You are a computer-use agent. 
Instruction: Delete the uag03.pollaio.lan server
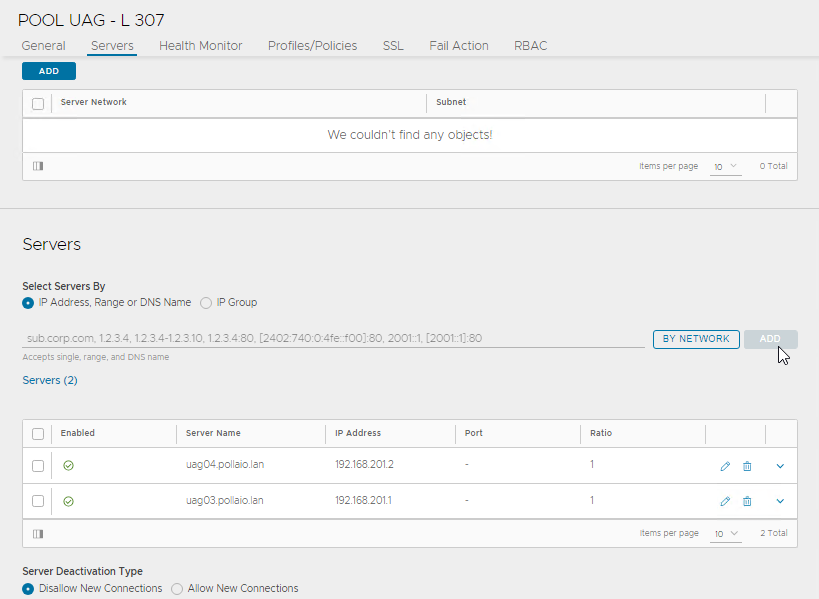[747, 501]
